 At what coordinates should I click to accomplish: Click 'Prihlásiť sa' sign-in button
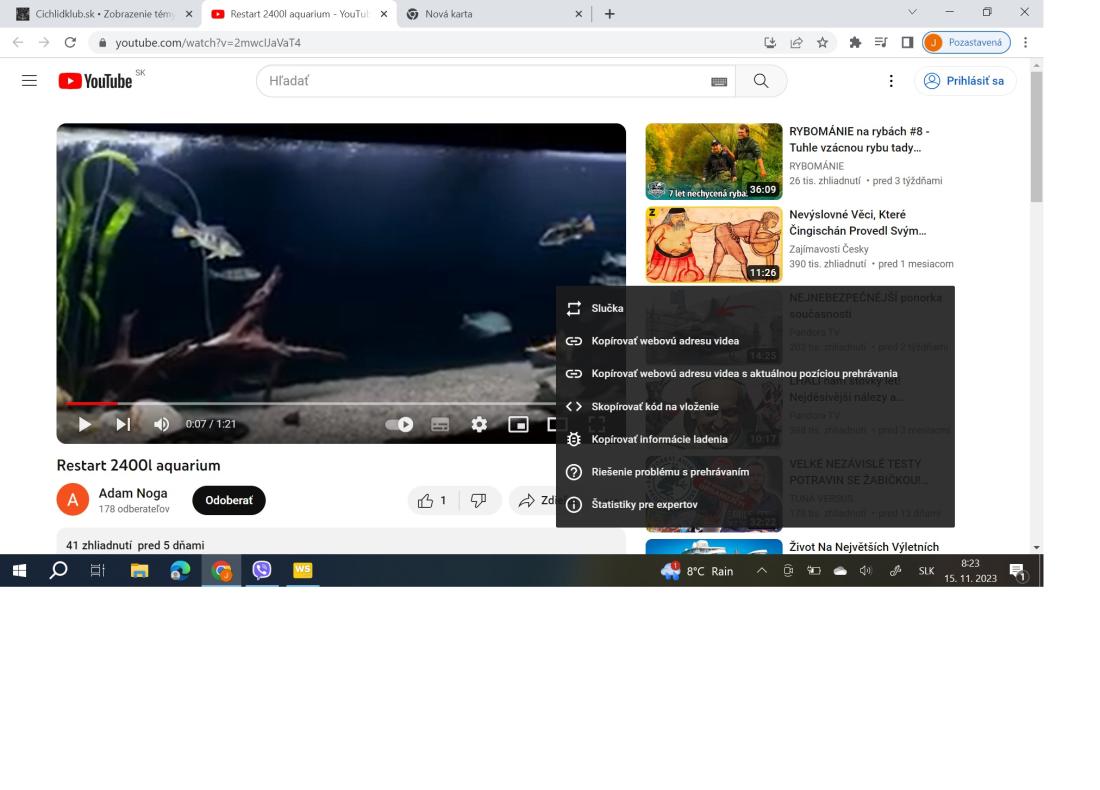click(964, 81)
